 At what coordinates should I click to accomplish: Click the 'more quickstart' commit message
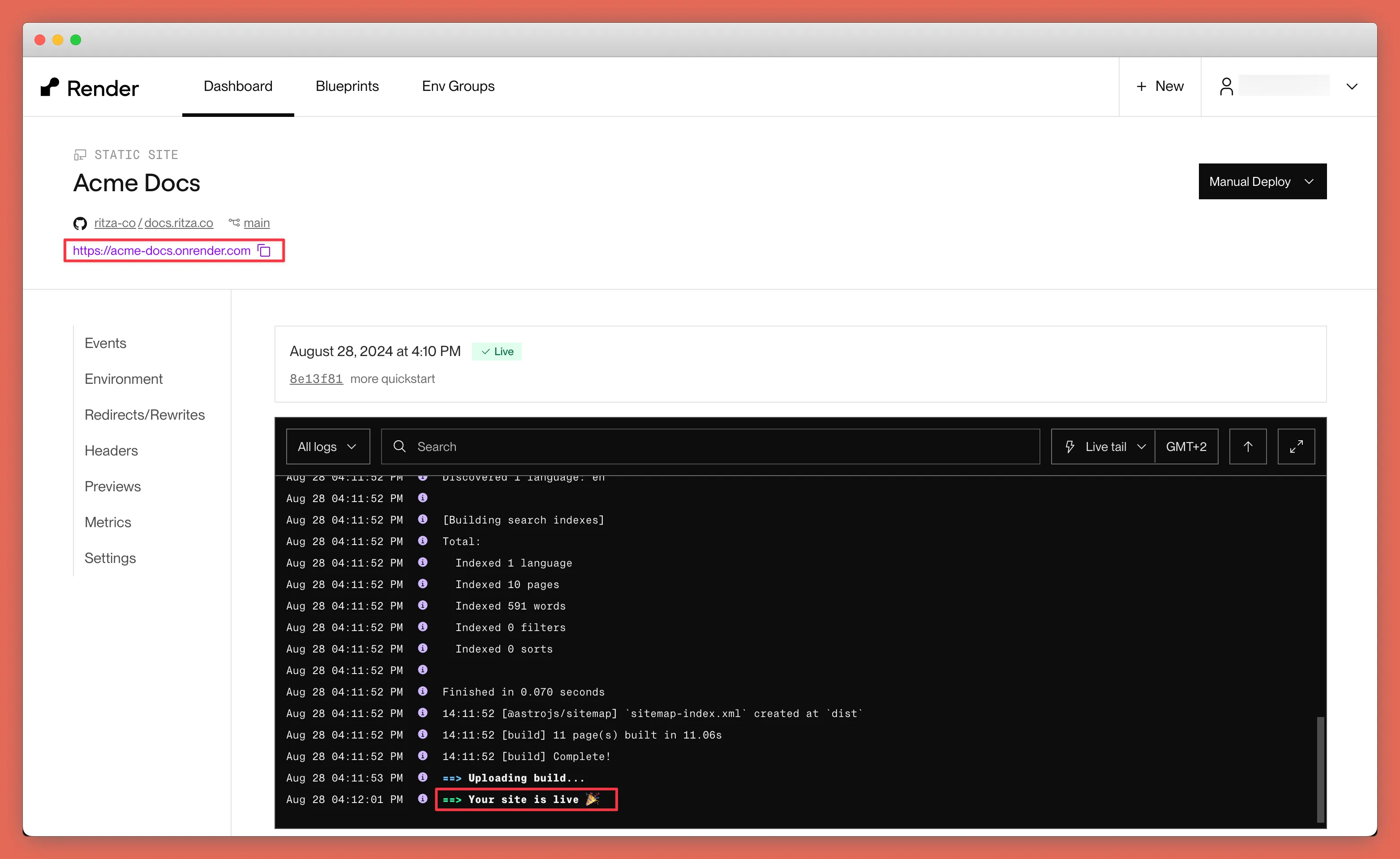(x=392, y=378)
